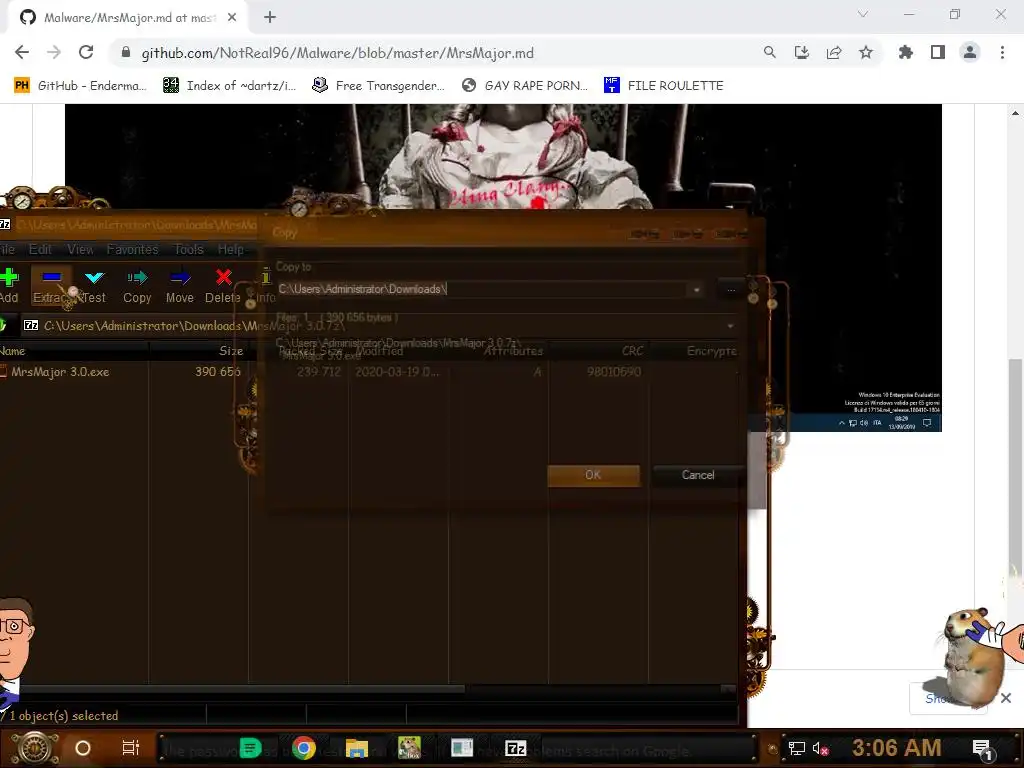Close the bottom-right popup with X
Viewport: 1024px width, 768px height.
pos(1006,698)
